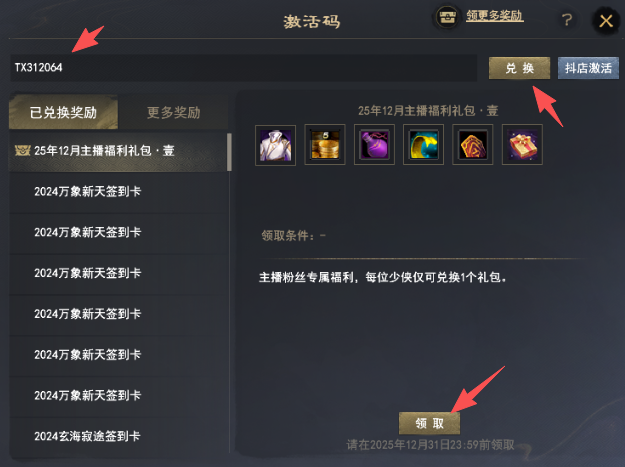The image size is (625, 467).
Task: Switch to the 更多奖励 tab
Action: [174, 112]
